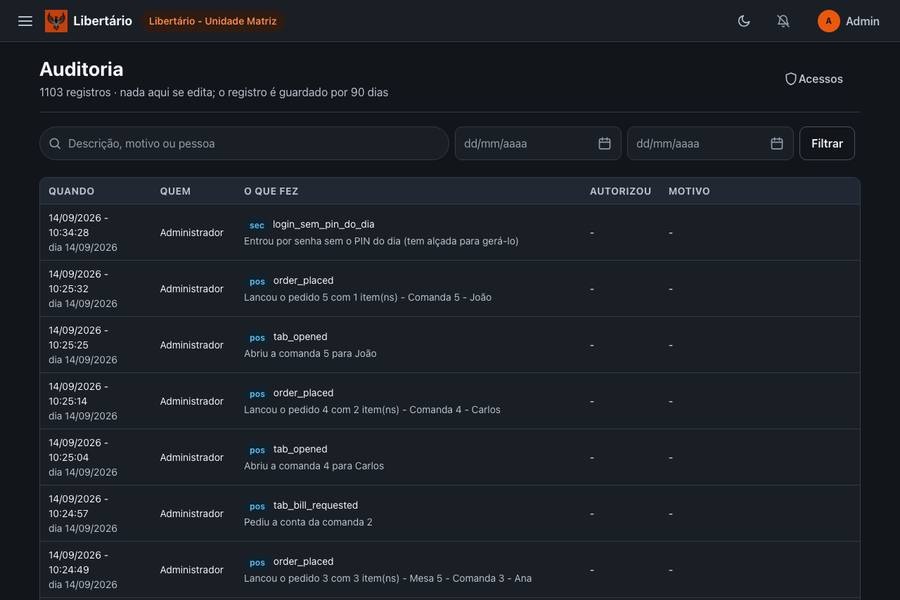Open the order_placed row for Comanda 5 - João

449,289
